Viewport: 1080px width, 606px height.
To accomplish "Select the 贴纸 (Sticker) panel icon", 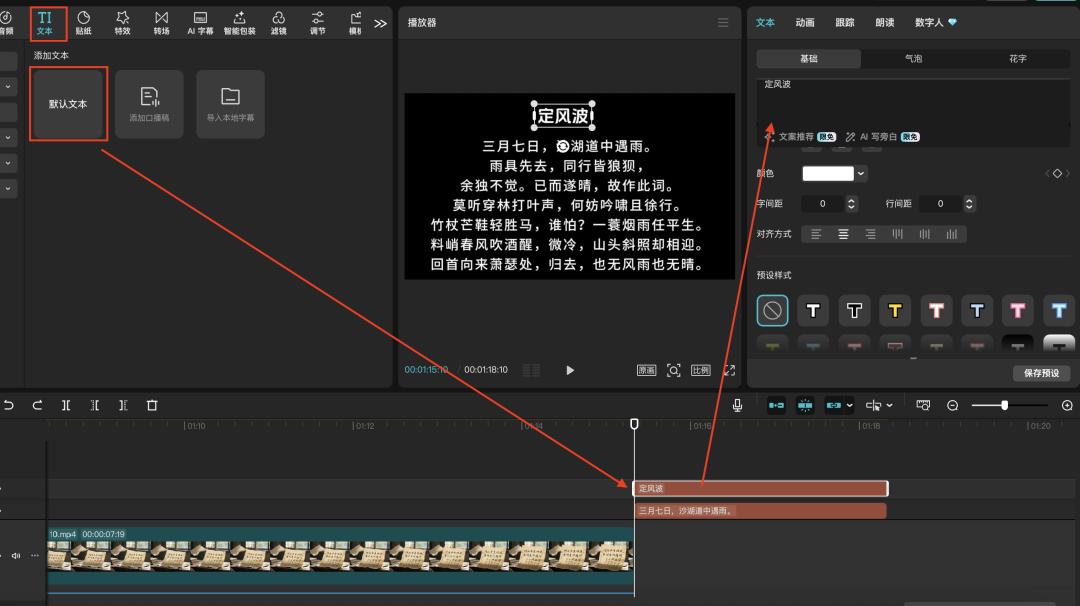I will coord(84,22).
